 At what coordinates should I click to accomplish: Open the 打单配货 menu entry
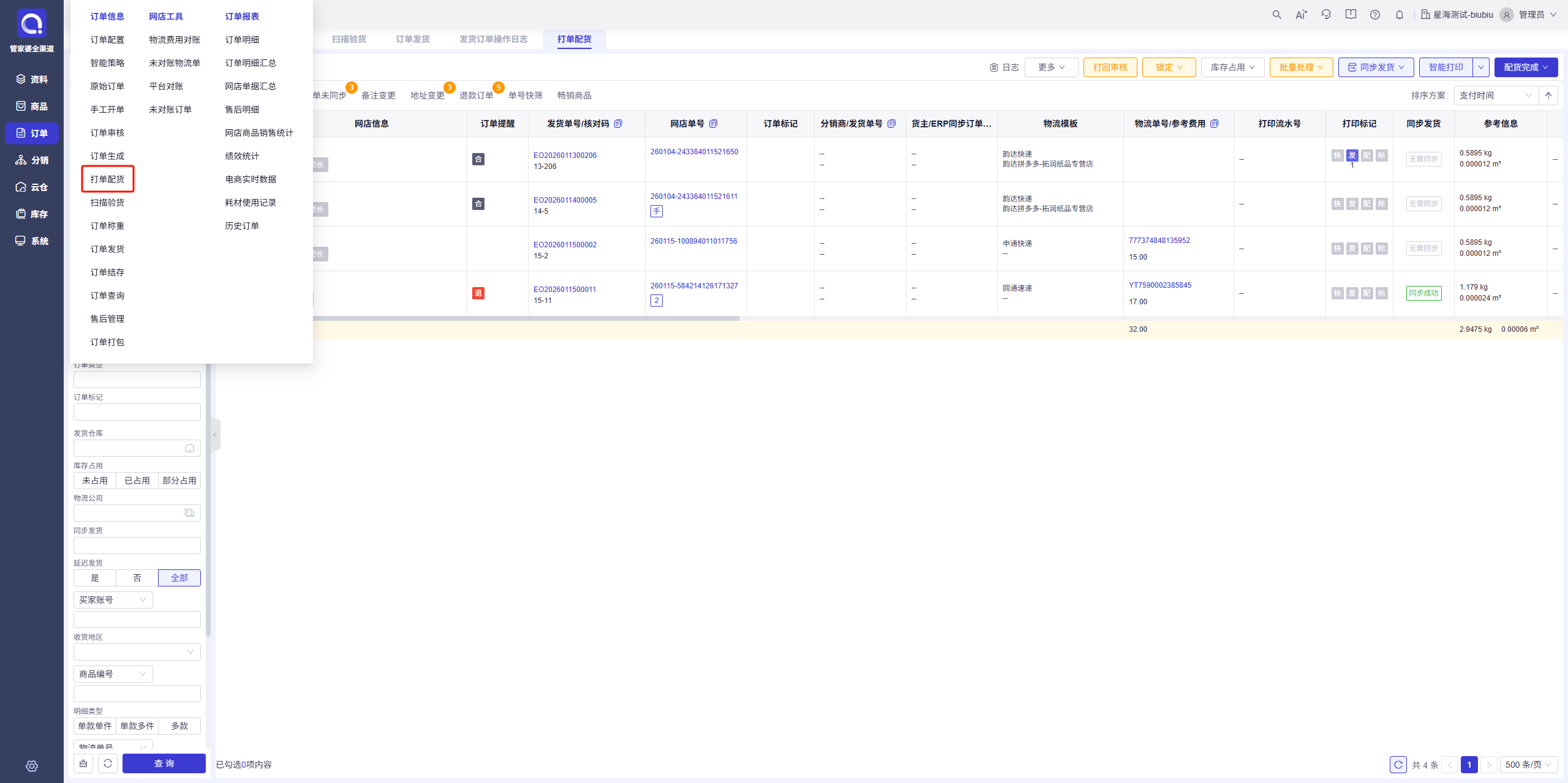[107, 179]
